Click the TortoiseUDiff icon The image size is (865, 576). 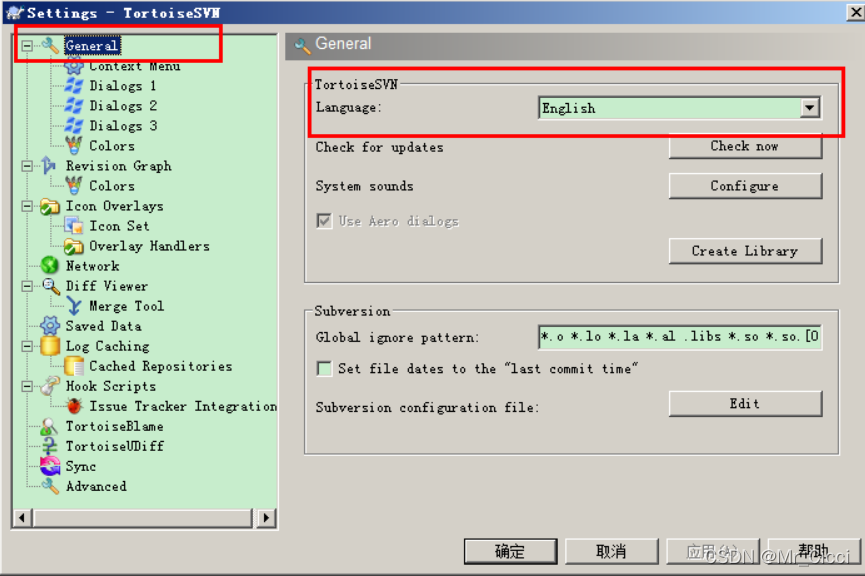click(50, 446)
